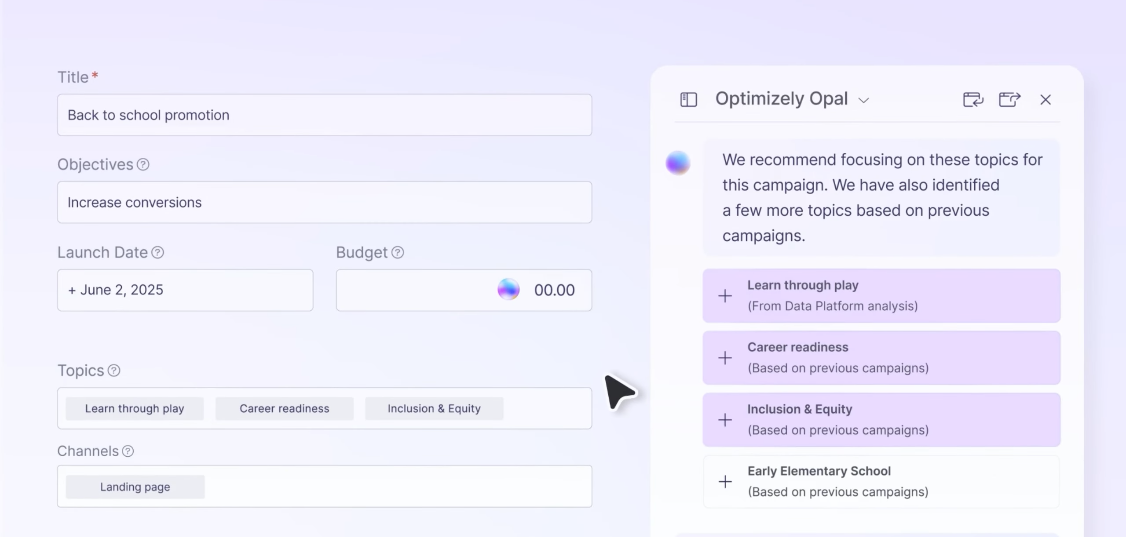Open the chat switch window icon
Screen dimensions: 1126x537
click(973, 100)
